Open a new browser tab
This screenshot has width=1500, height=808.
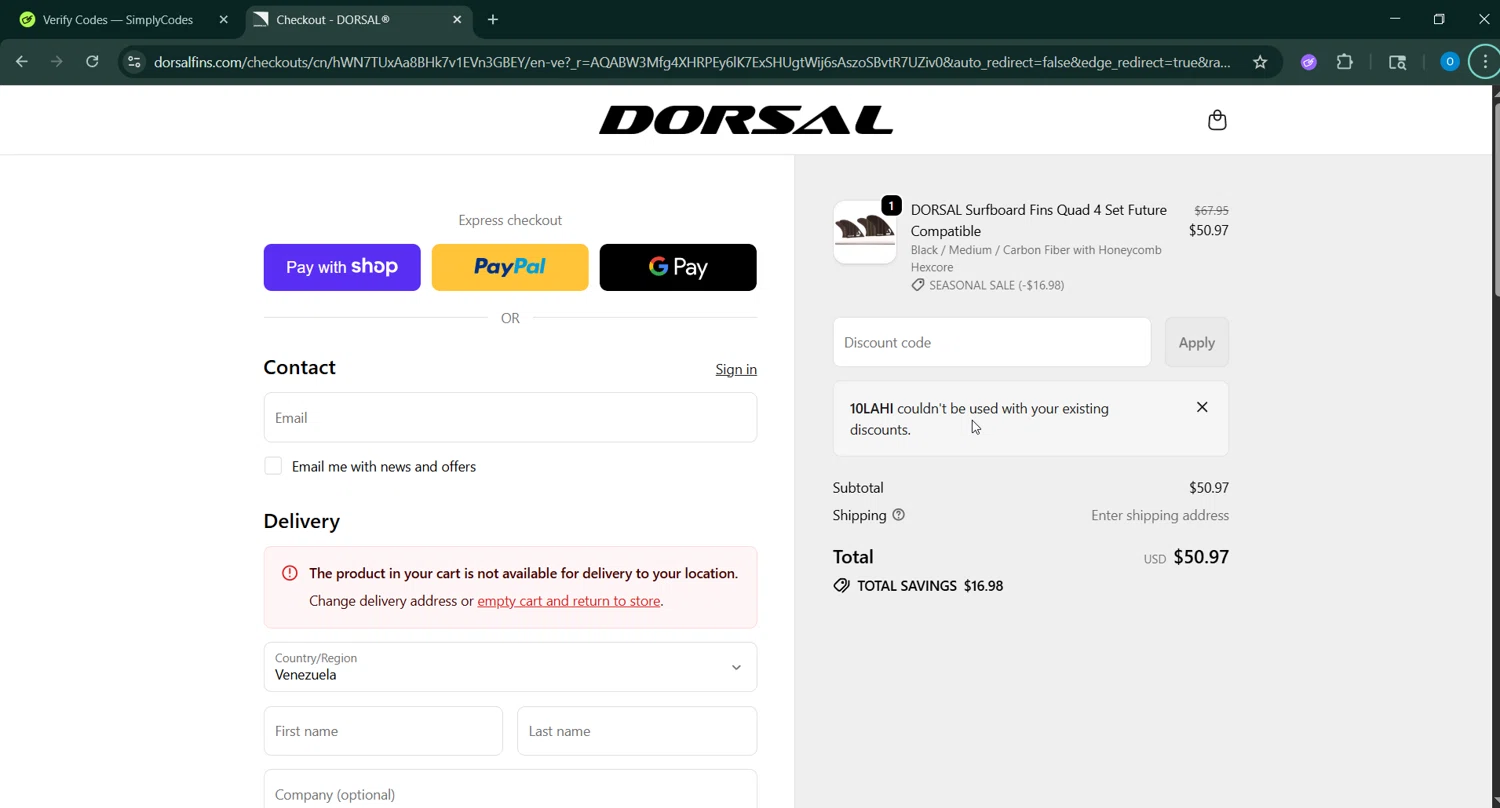[x=493, y=19]
